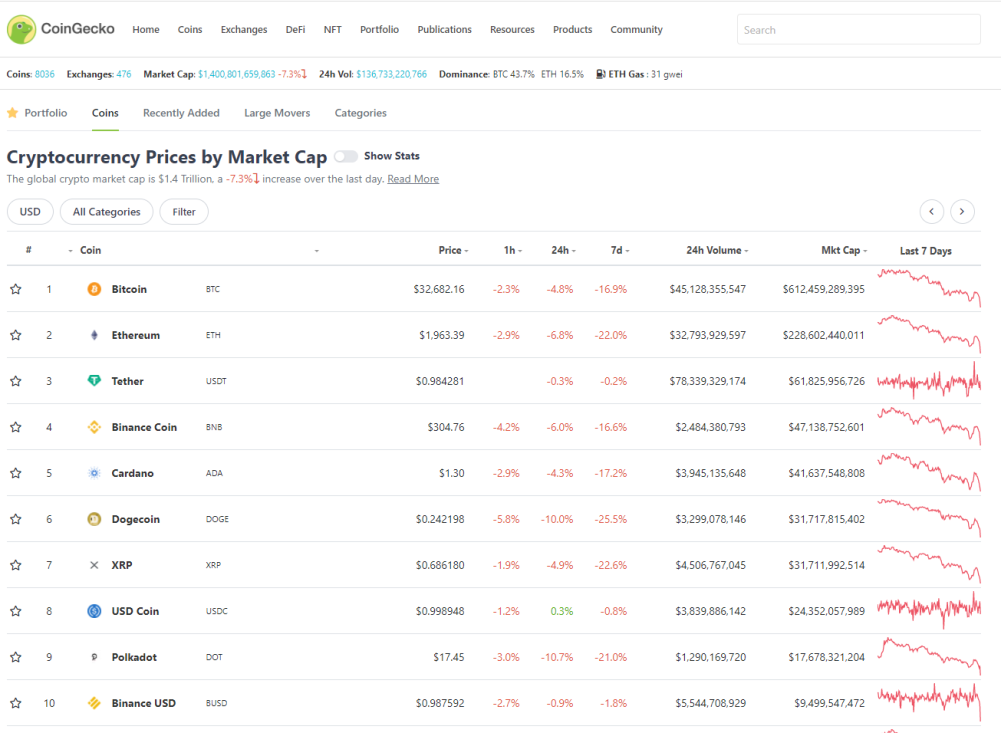Screen dimensions: 1001x733
Task: Open the USD currency dropdown
Action: tap(30, 212)
